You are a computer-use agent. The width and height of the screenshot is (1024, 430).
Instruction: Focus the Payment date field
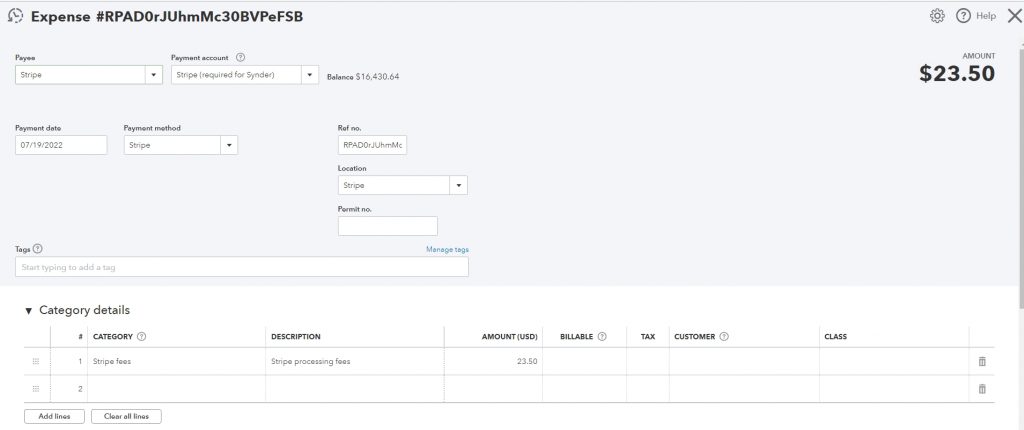pos(61,145)
